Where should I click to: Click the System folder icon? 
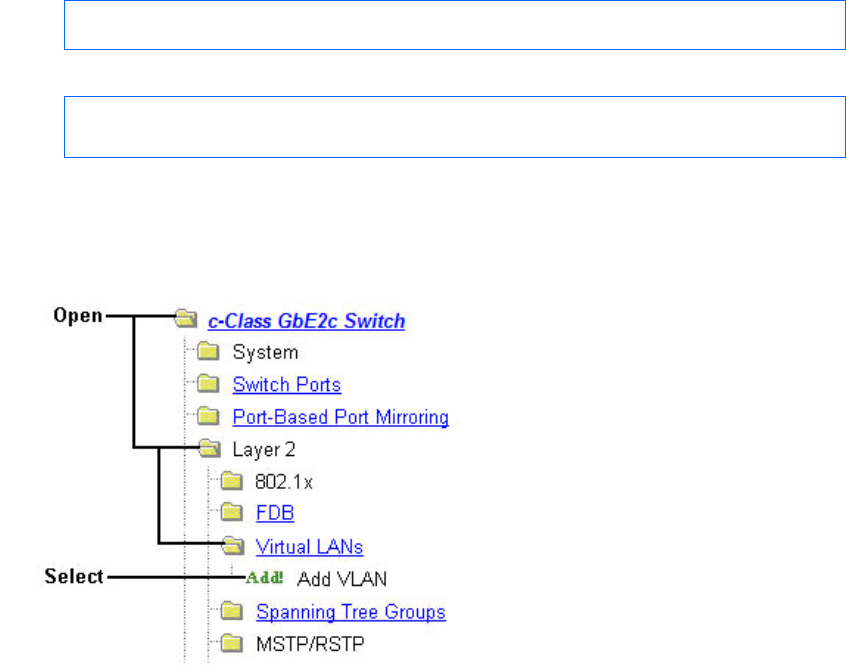[208, 352]
